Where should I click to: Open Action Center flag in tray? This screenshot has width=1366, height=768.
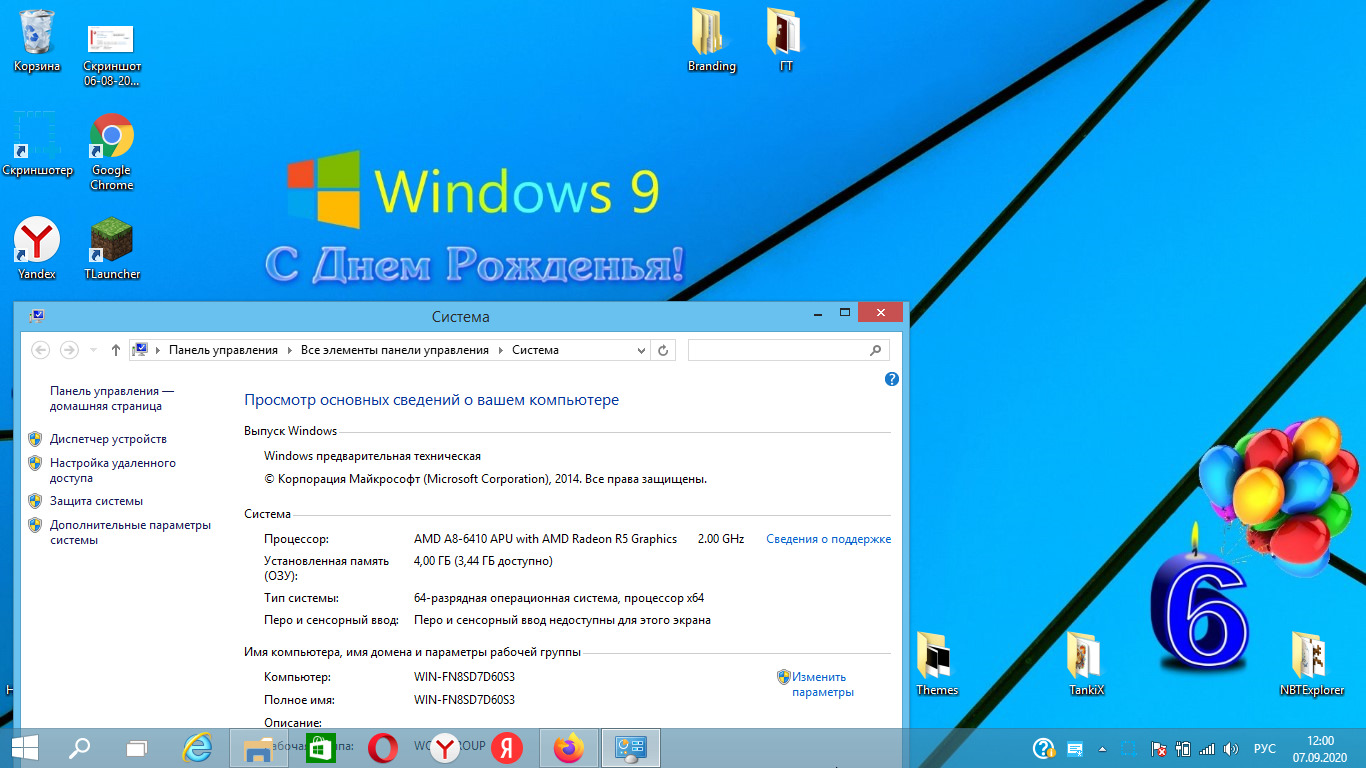[1159, 748]
